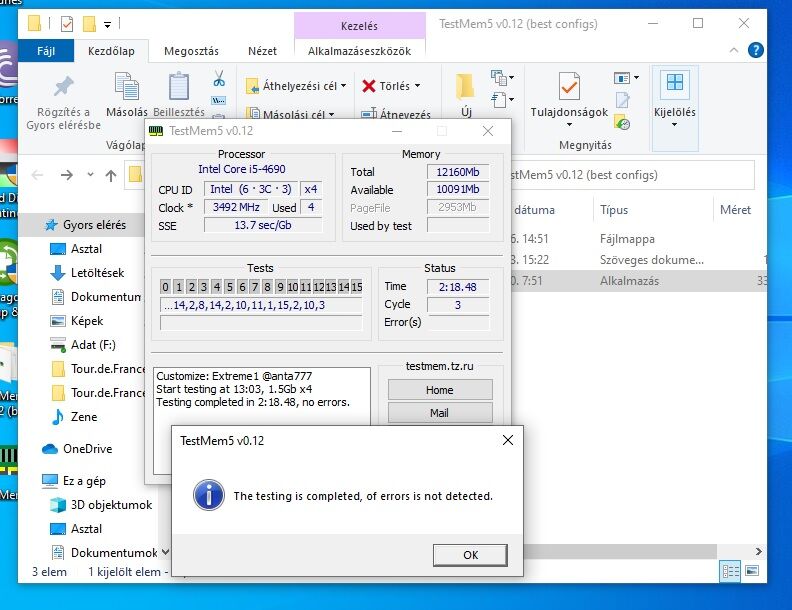The height and width of the screenshot is (610, 792).
Task: Open Képek in the sidebar
Action: click(87, 321)
